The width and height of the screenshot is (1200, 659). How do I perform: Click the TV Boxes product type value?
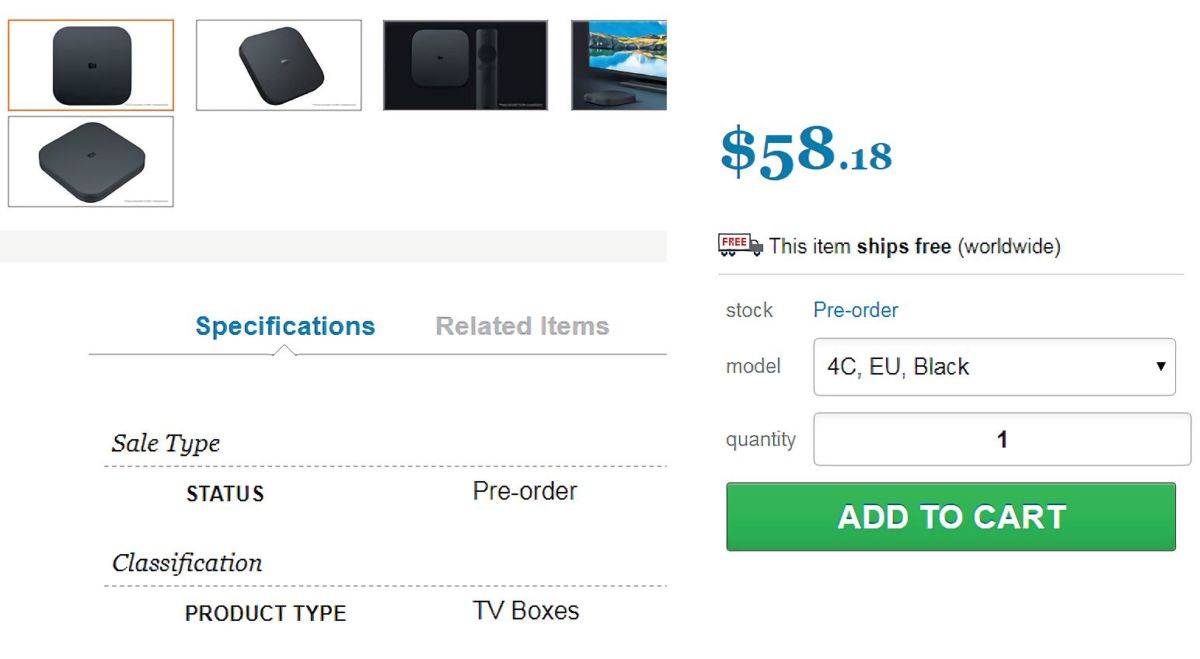tap(525, 611)
